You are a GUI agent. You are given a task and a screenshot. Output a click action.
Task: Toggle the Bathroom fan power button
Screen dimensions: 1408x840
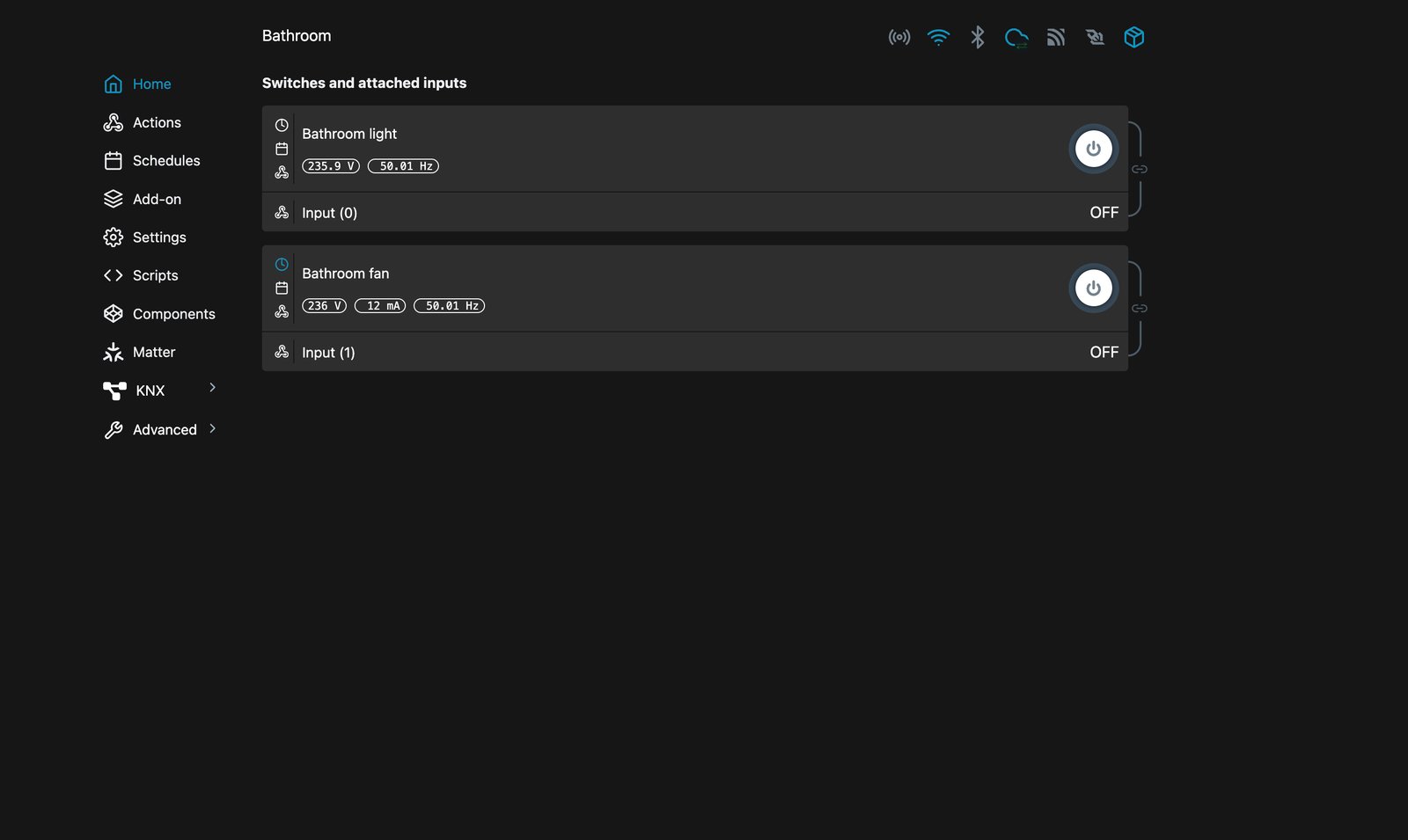click(x=1094, y=289)
